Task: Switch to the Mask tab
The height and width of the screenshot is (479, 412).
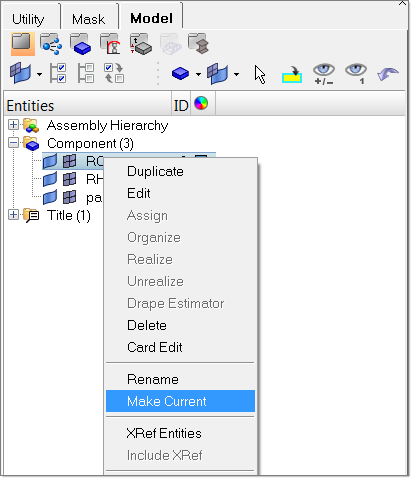Action: click(x=88, y=19)
